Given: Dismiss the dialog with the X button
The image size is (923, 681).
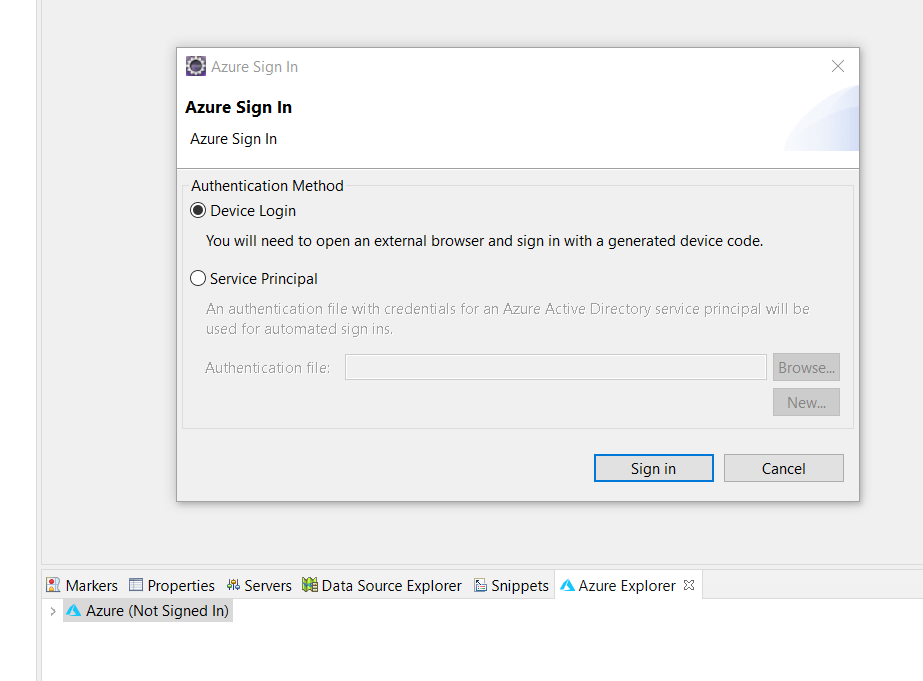Looking at the screenshot, I should point(837,66).
